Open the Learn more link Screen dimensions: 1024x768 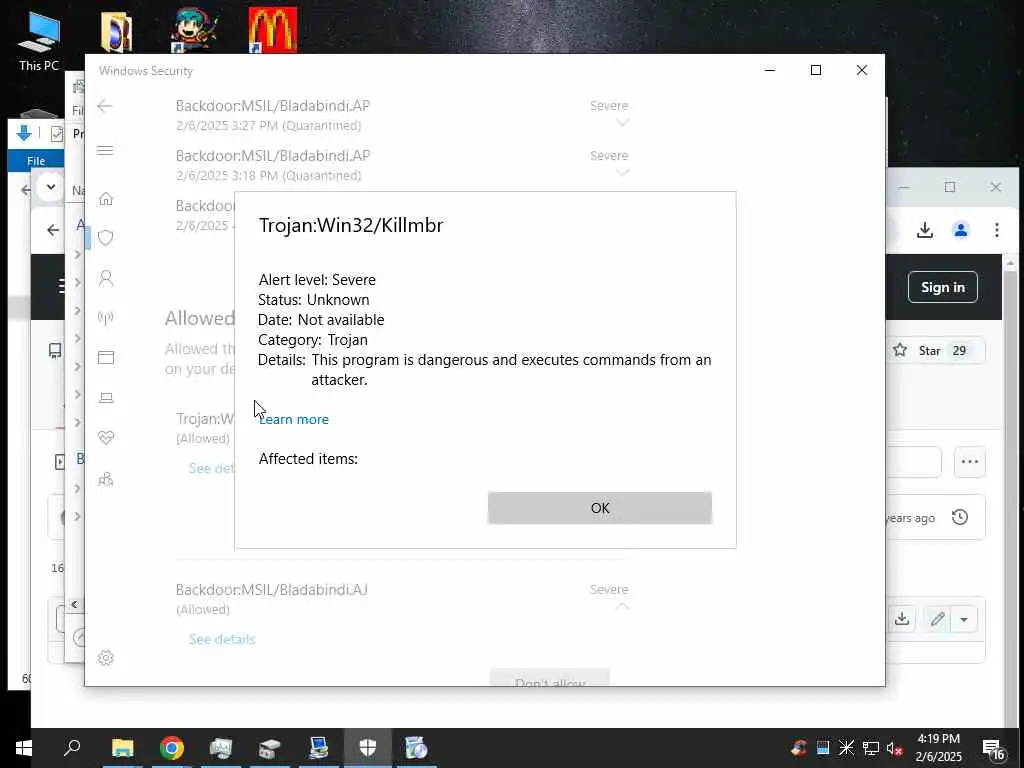(294, 419)
